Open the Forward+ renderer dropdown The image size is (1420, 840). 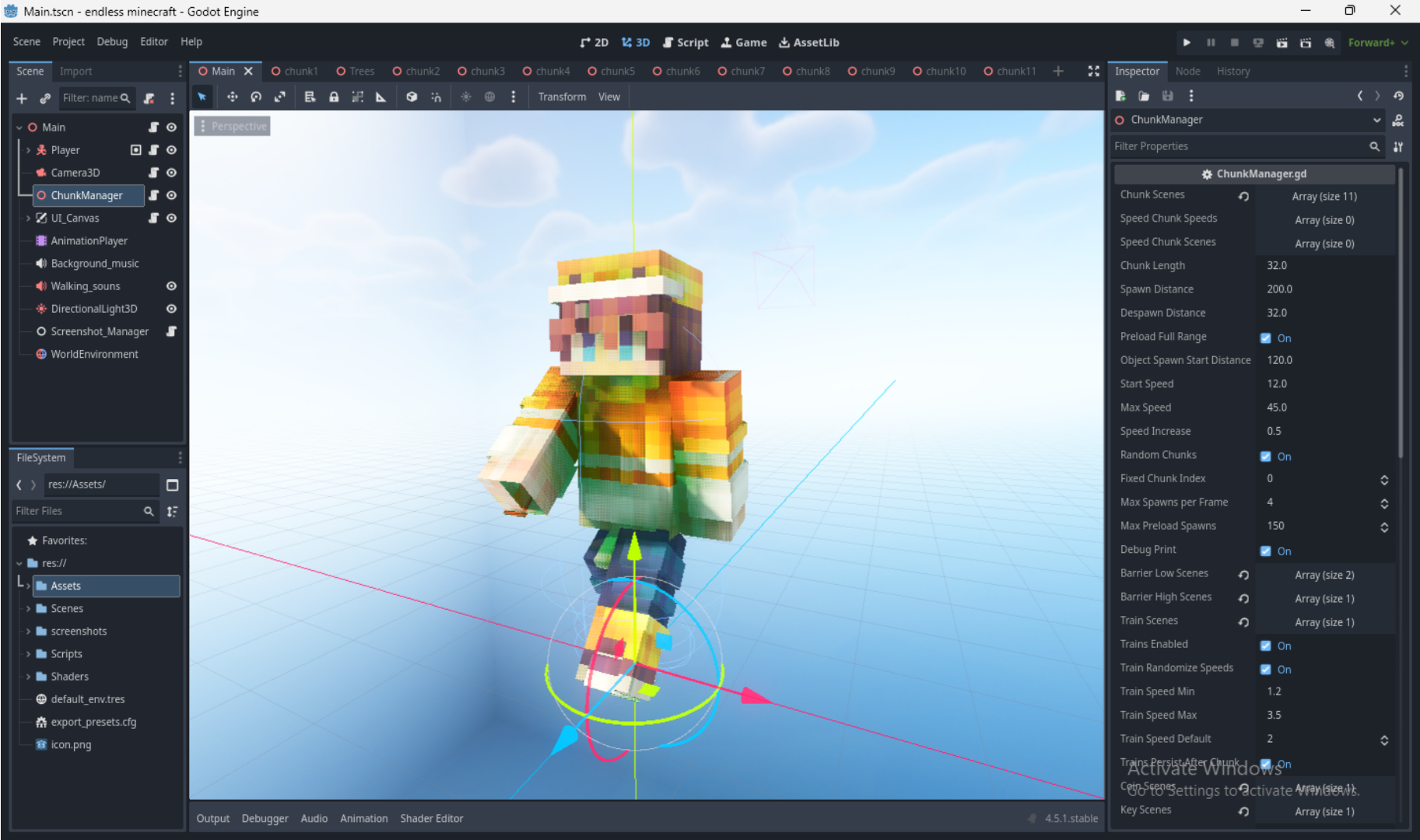click(x=1378, y=43)
